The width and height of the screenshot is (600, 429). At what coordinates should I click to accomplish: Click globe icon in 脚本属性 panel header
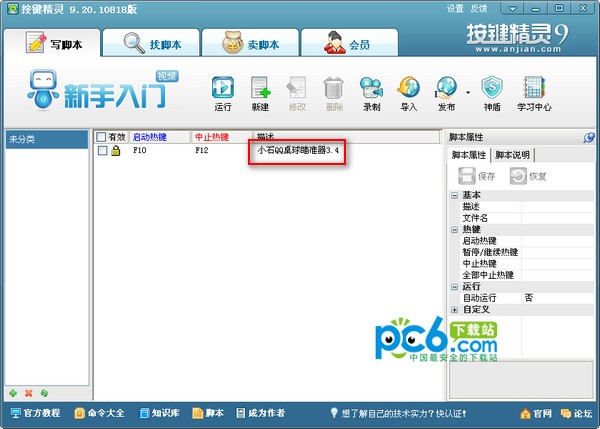tap(589, 137)
